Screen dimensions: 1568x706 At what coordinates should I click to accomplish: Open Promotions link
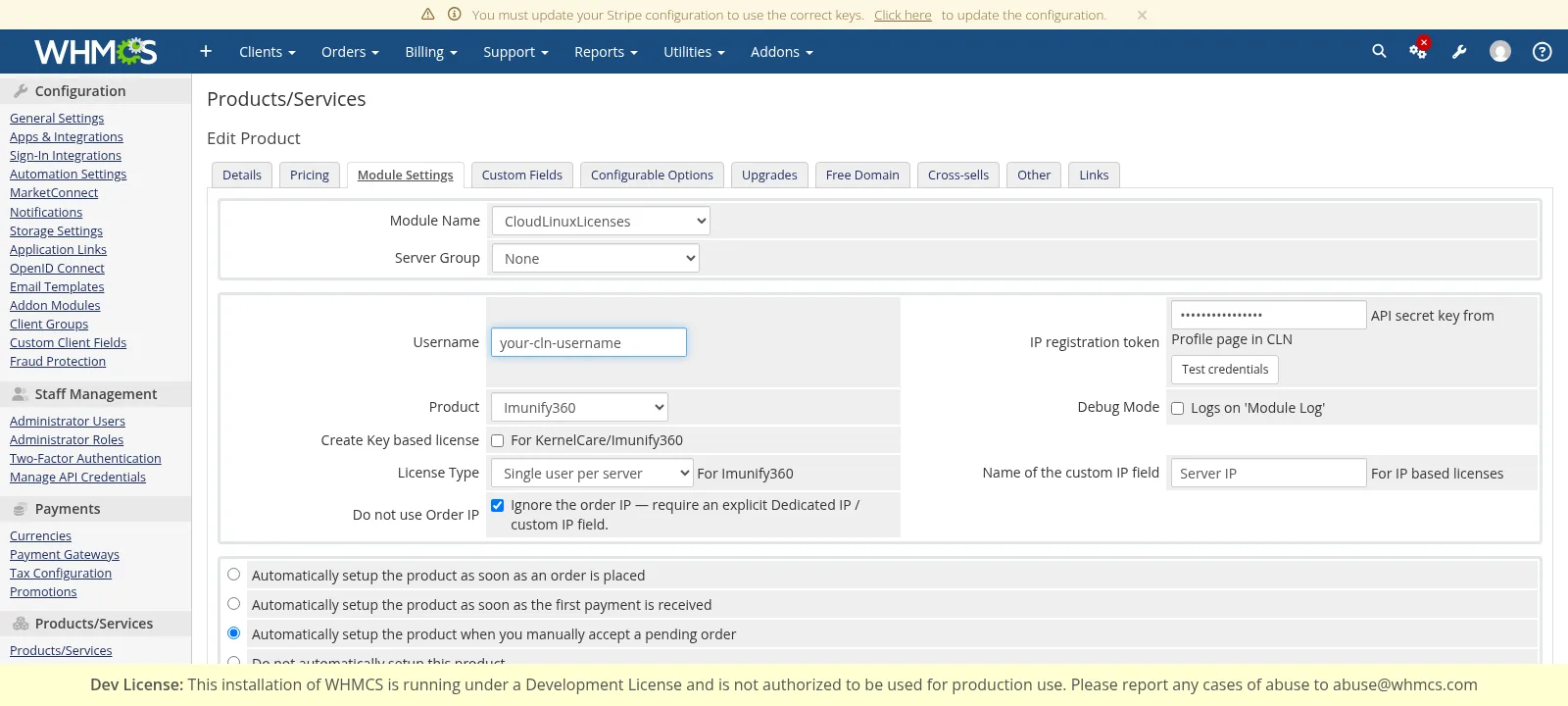coord(43,591)
